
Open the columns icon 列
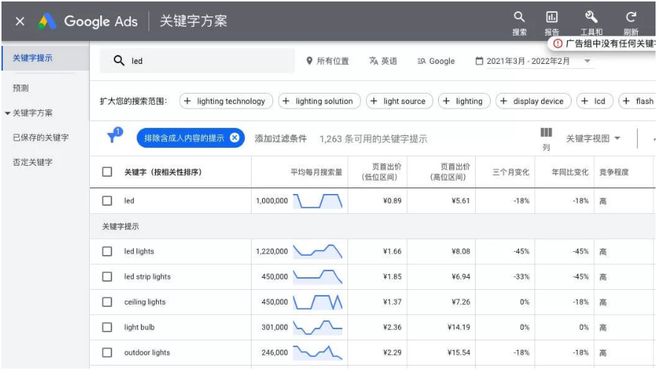click(546, 133)
